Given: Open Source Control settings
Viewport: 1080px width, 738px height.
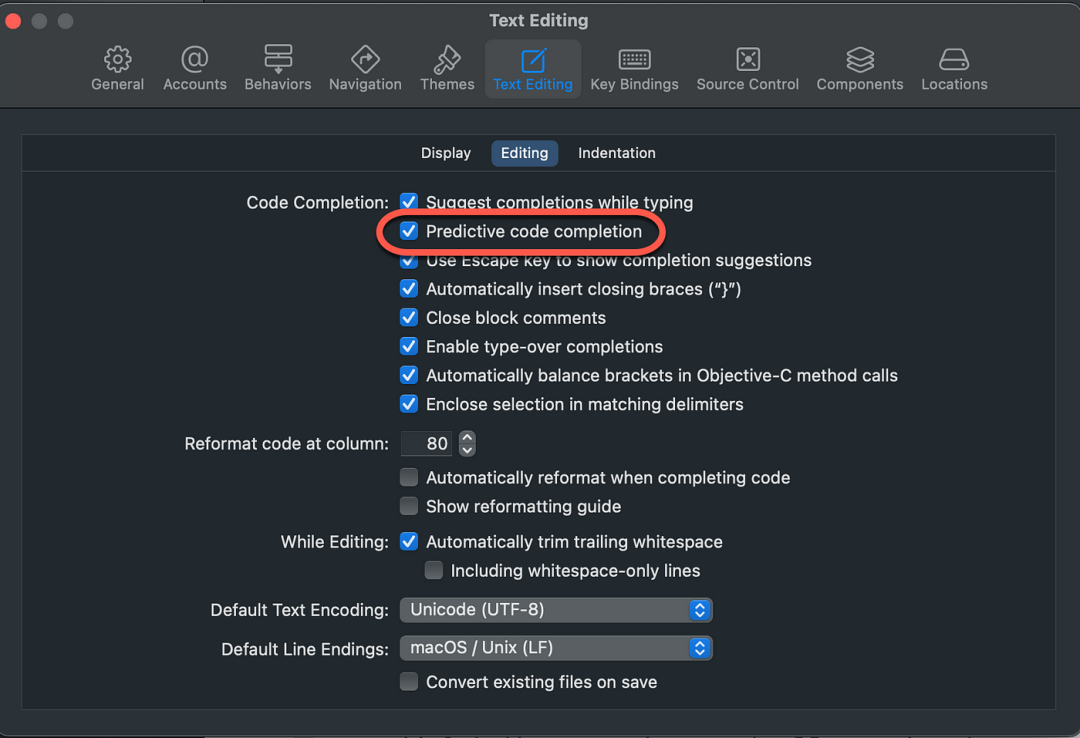Looking at the screenshot, I should point(747,67).
